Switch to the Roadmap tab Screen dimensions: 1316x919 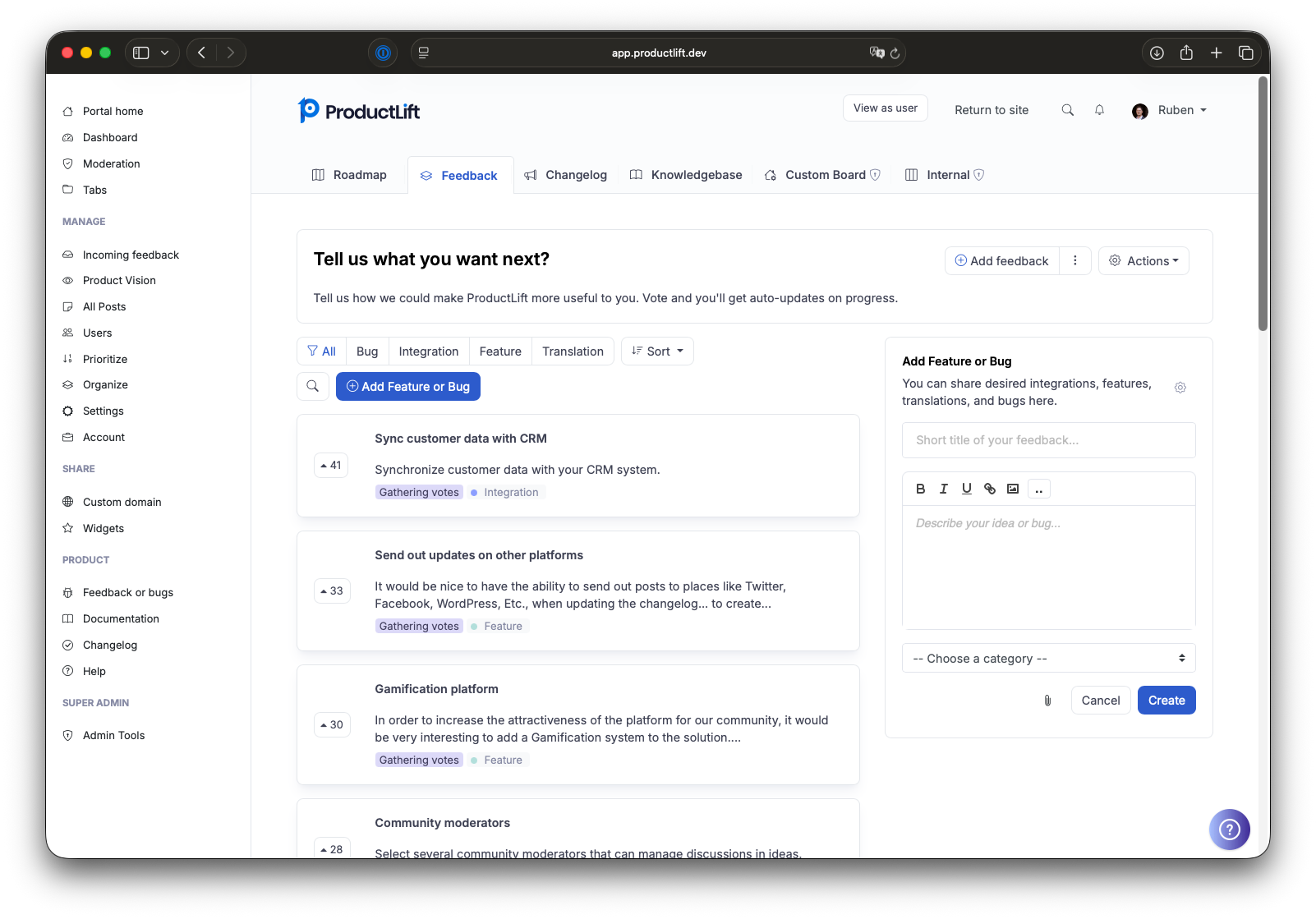[x=349, y=175]
